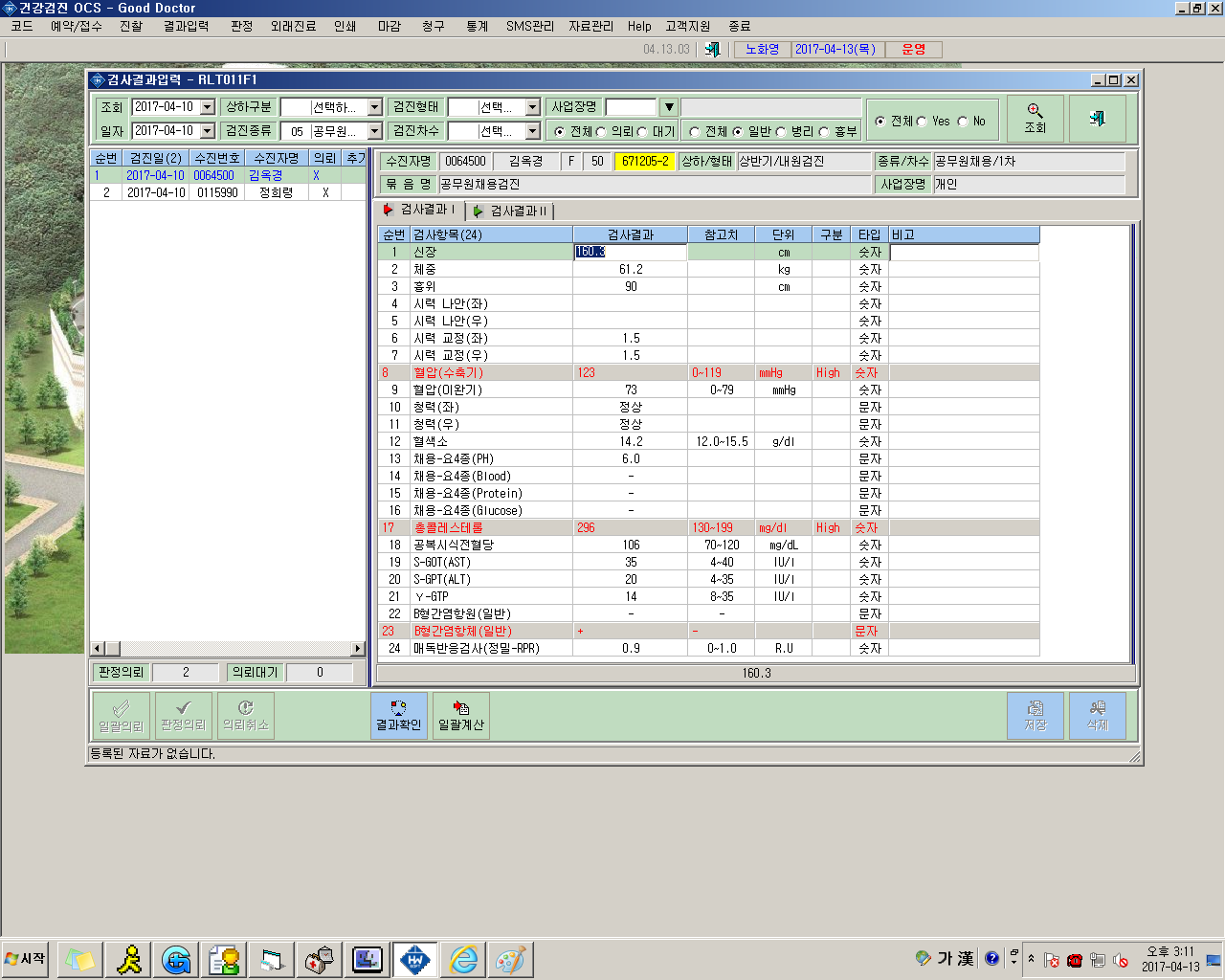1225x980 pixels.
Task: Click the 일괄계산 batch calculate icon
Action: pyautogui.click(x=460, y=716)
